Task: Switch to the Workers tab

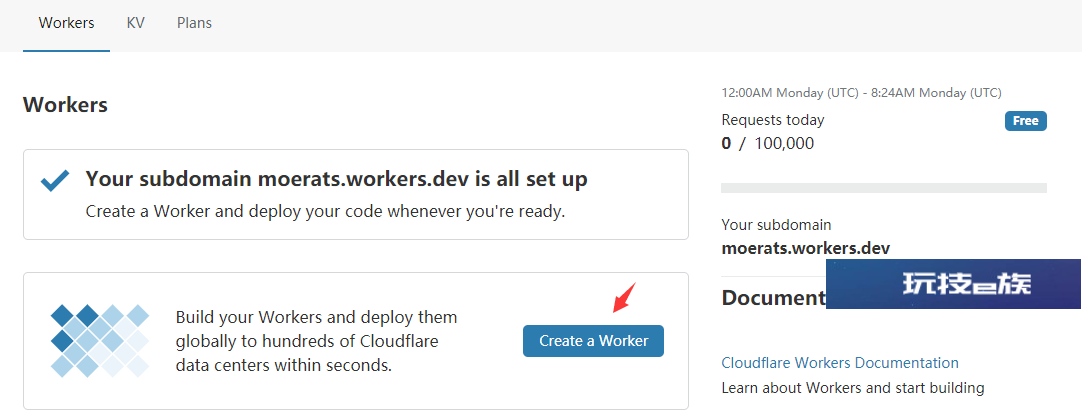Action: point(66,23)
